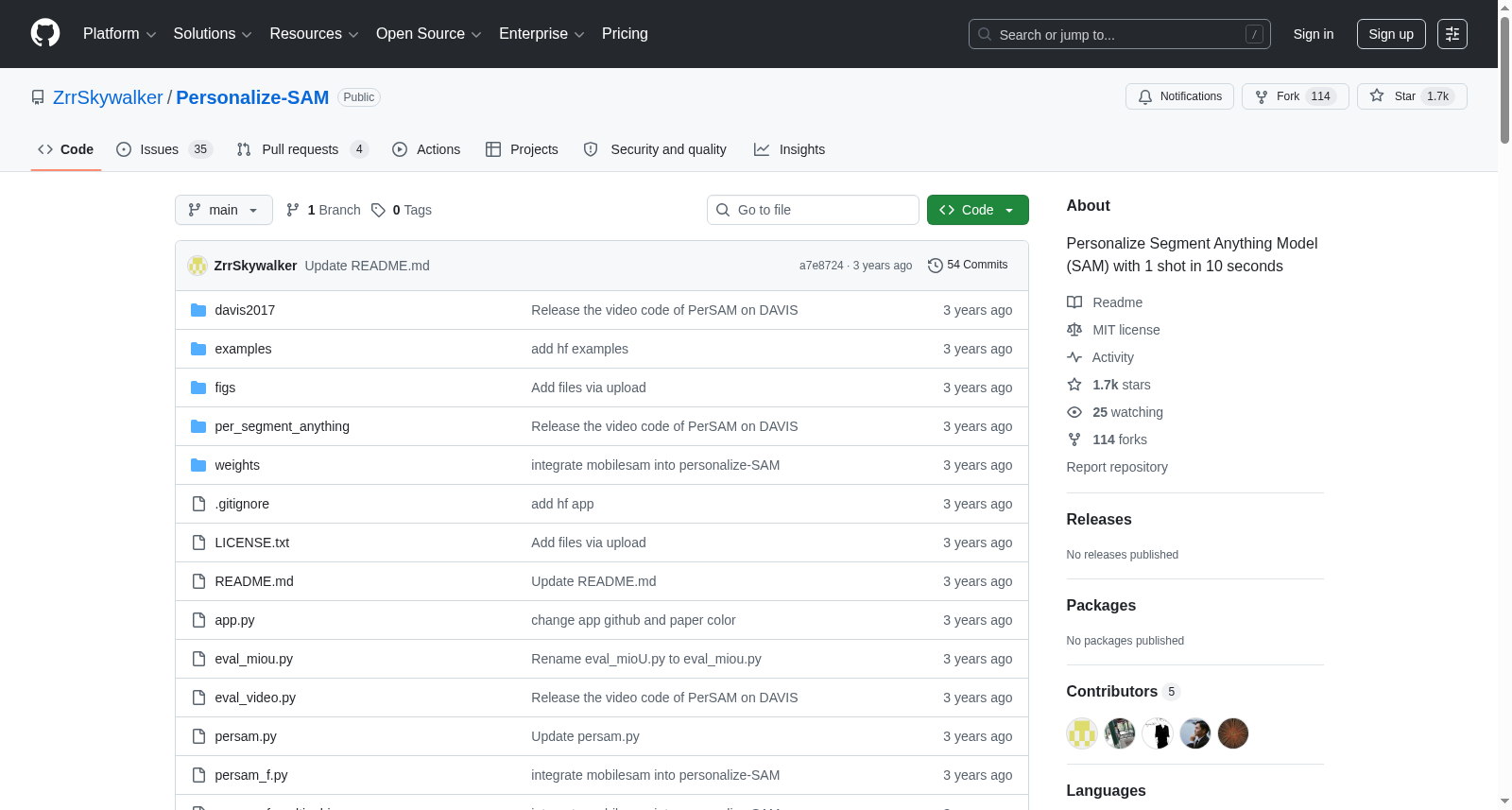Viewport: 1512px width, 810px height.
Task: Click the pulse icon next to Activity
Action: point(1074,357)
